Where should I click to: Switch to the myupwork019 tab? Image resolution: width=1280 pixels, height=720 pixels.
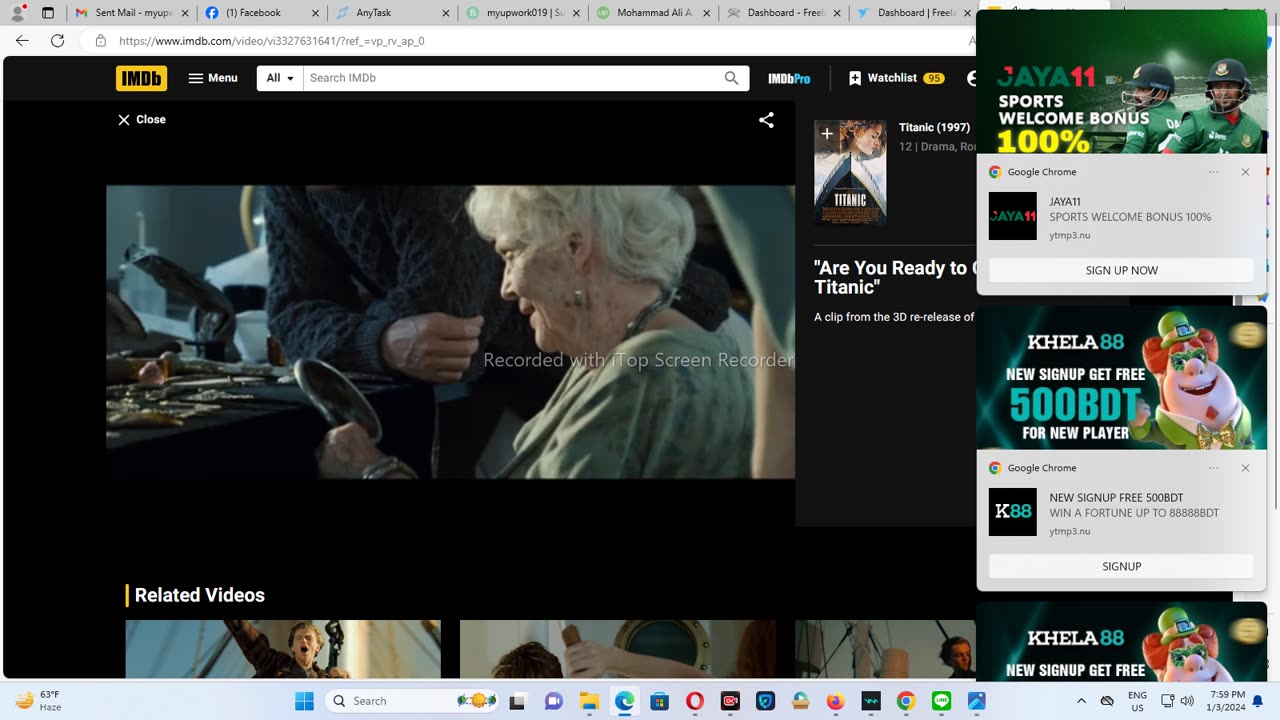click(522, 13)
